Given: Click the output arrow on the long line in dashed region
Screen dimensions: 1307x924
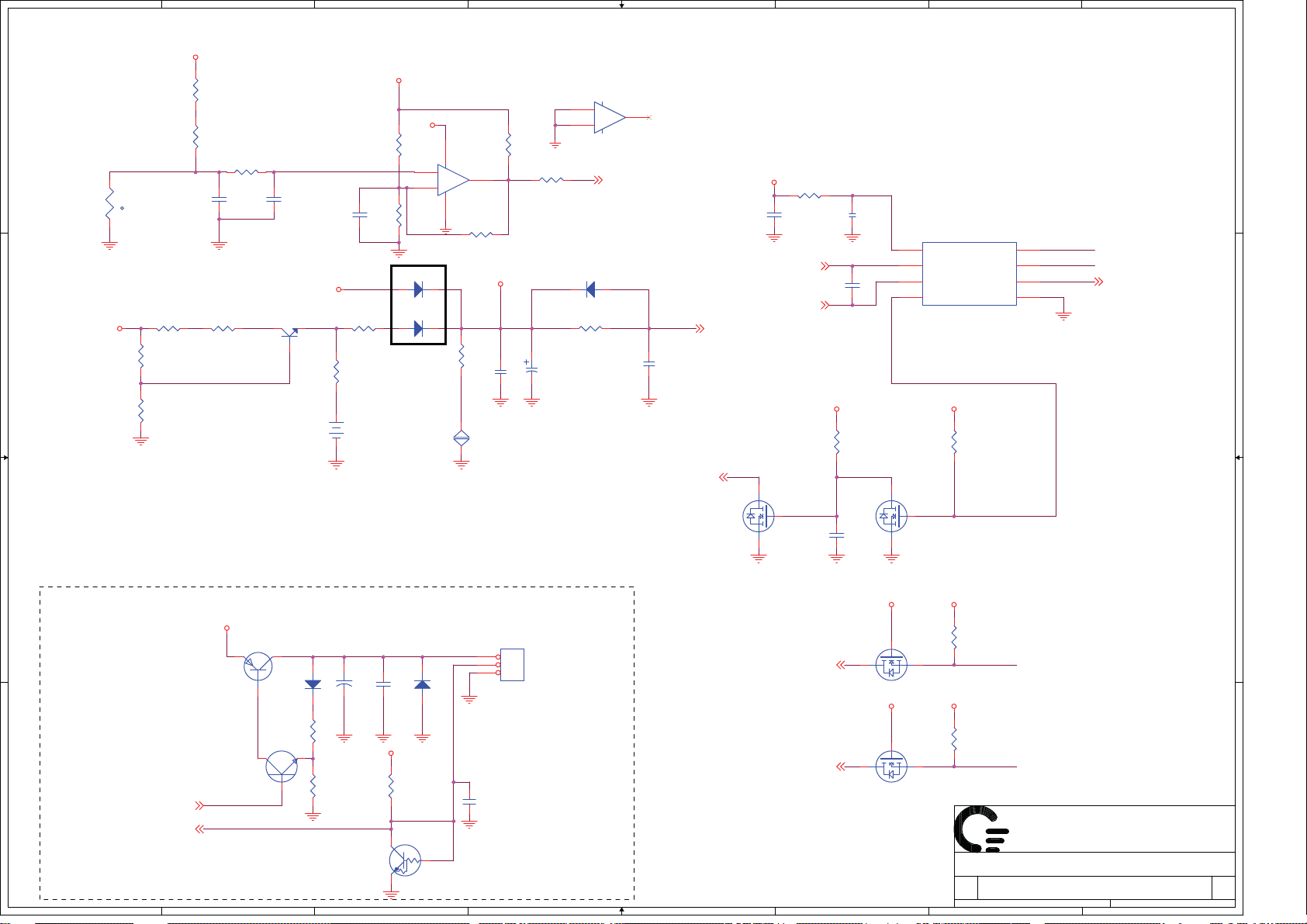Looking at the screenshot, I should point(199,829).
